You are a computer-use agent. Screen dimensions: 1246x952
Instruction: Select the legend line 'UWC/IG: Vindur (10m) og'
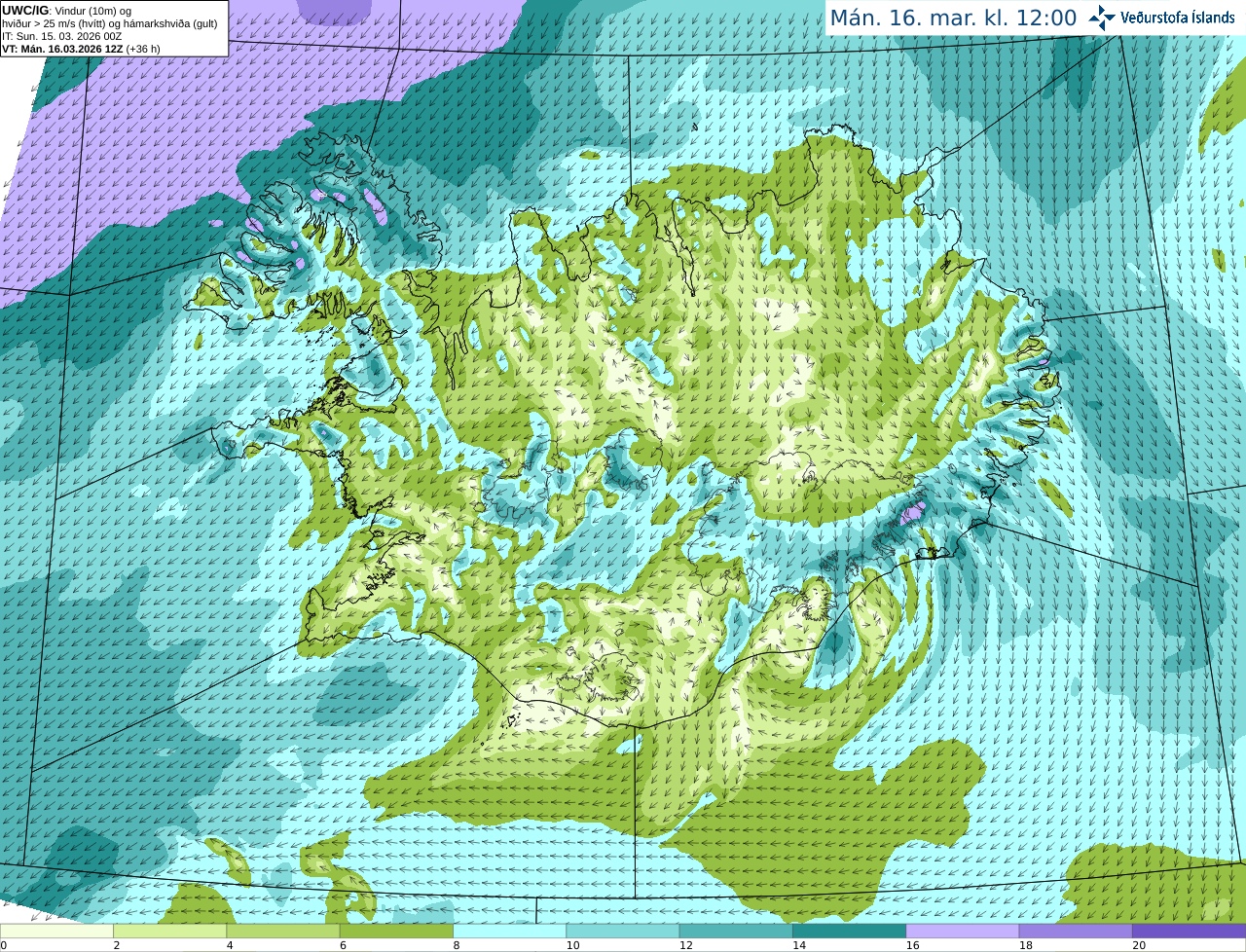click(66, 11)
